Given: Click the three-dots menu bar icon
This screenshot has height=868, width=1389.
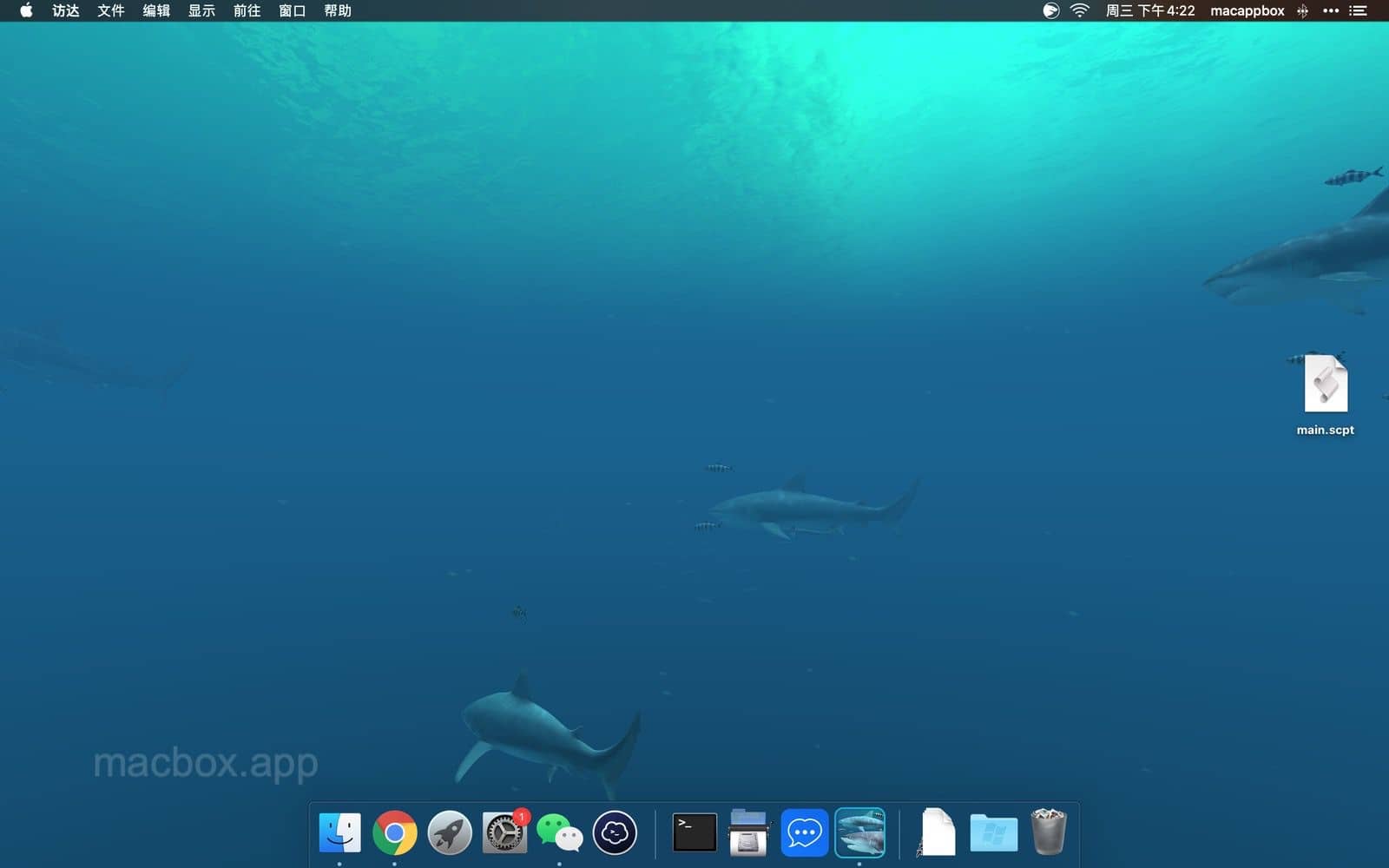Looking at the screenshot, I should 1331,10.
